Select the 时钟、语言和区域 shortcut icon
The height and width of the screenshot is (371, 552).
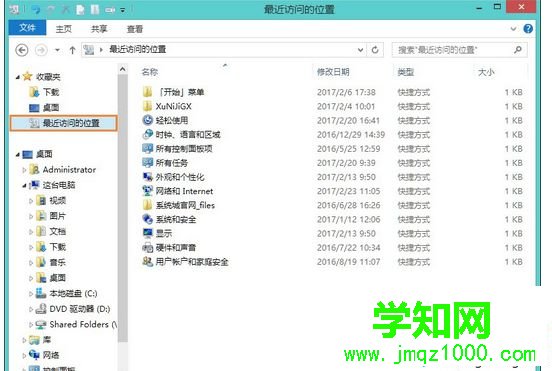coord(148,134)
